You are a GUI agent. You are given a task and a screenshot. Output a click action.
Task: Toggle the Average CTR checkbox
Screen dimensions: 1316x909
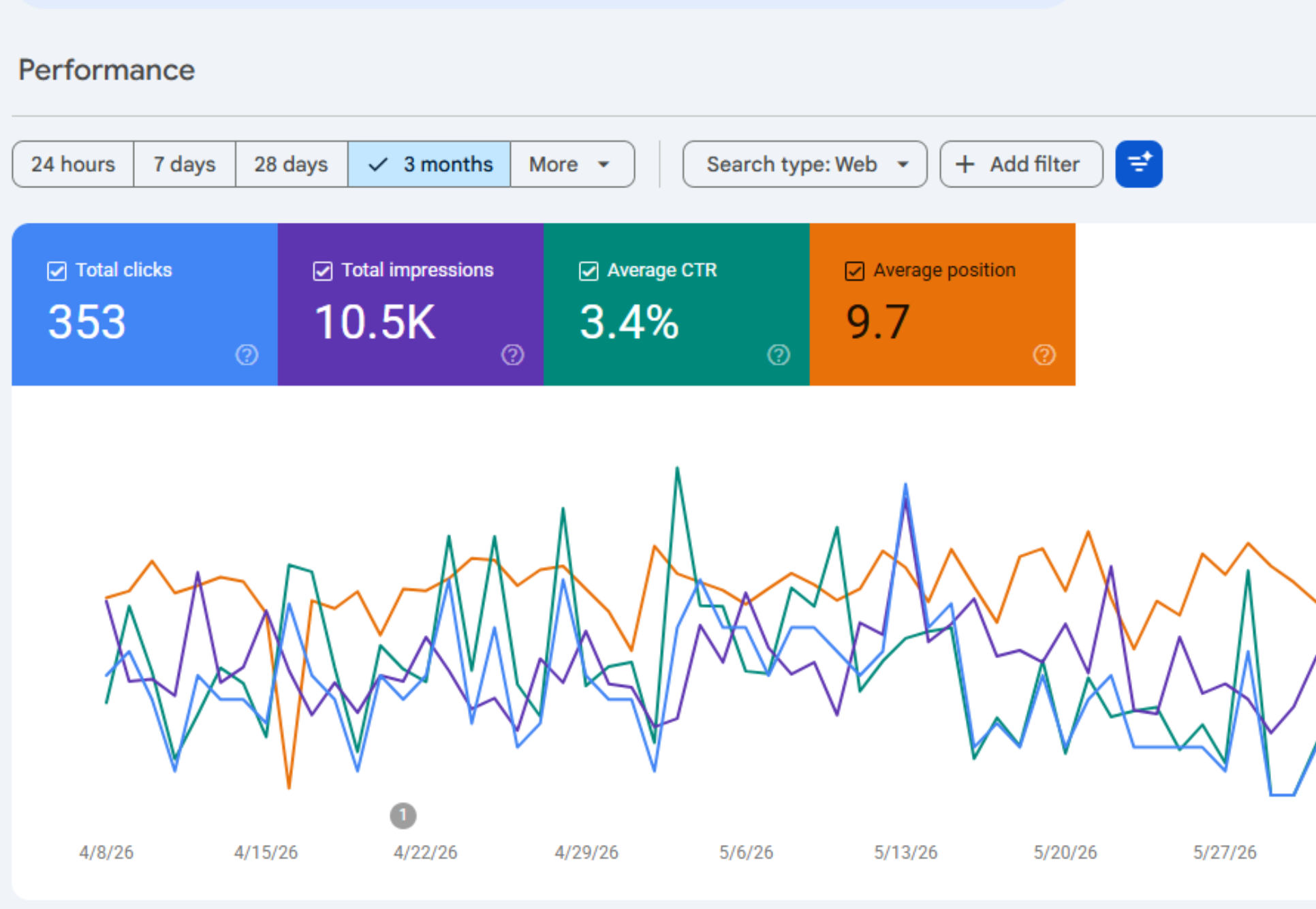tap(589, 271)
